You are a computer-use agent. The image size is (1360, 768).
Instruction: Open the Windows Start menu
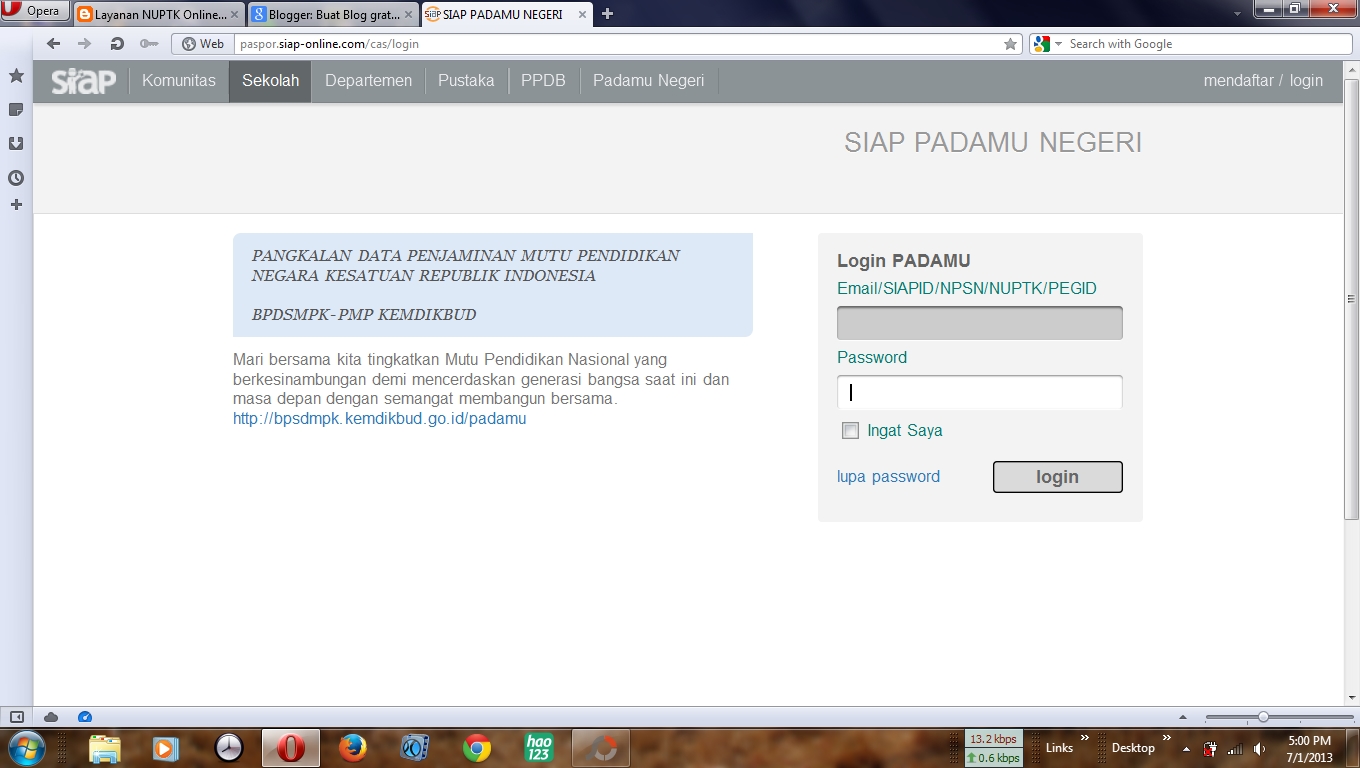(x=26, y=747)
